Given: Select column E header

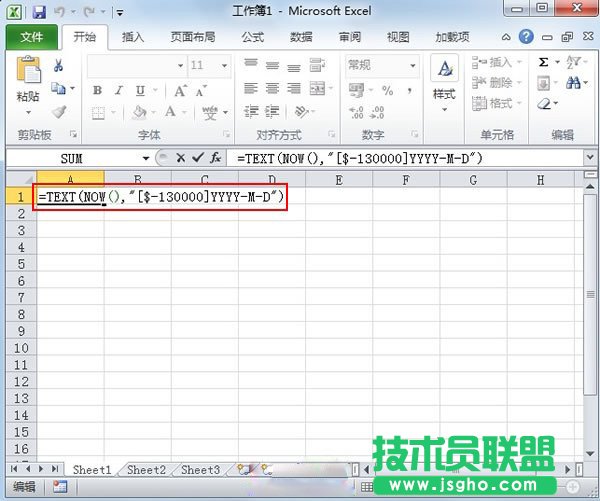Looking at the screenshot, I should pyautogui.click(x=339, y=180).
